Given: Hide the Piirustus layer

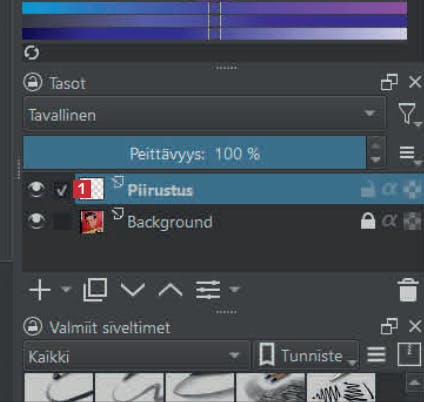Looking at the screenshot, I should [36, 190].
